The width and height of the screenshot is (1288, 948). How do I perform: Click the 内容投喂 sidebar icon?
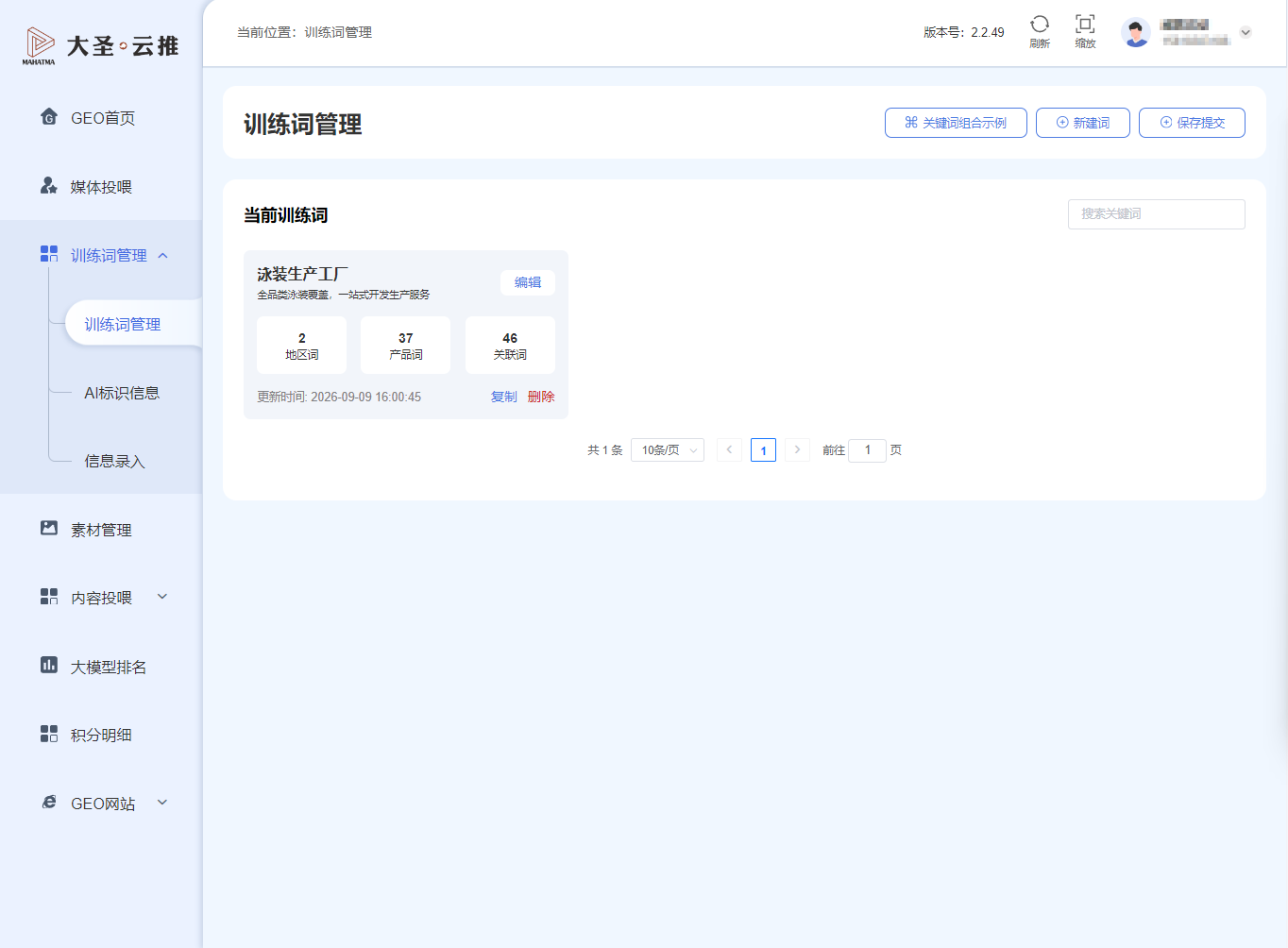49,597
